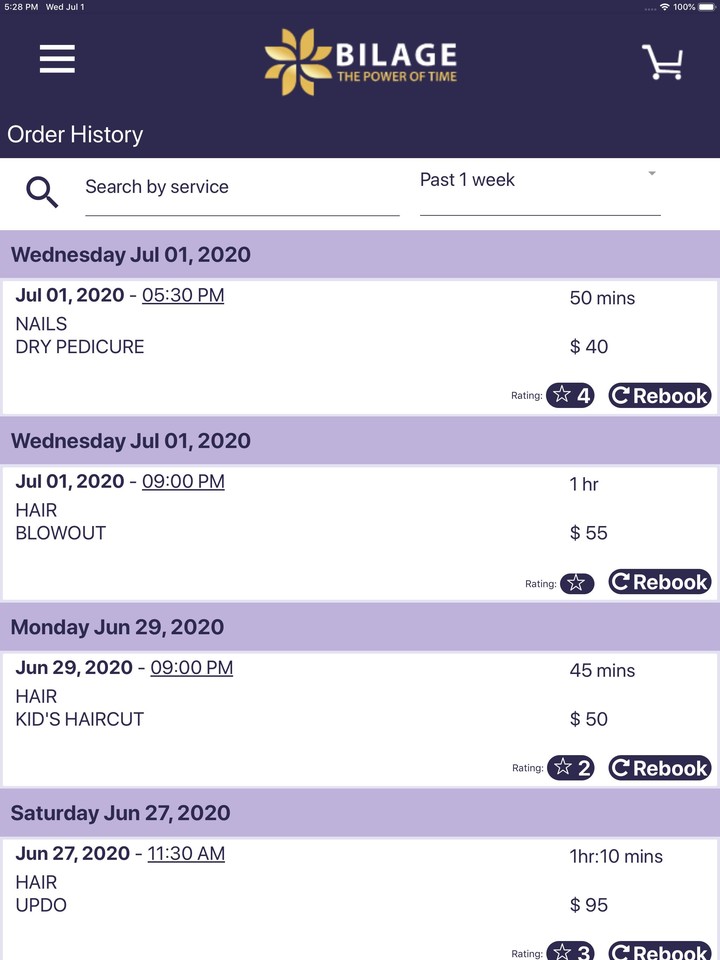This screenshot has height=960, width=720.
Task: Tap the 3-star rating on Updo
Action: pos(571,952)
